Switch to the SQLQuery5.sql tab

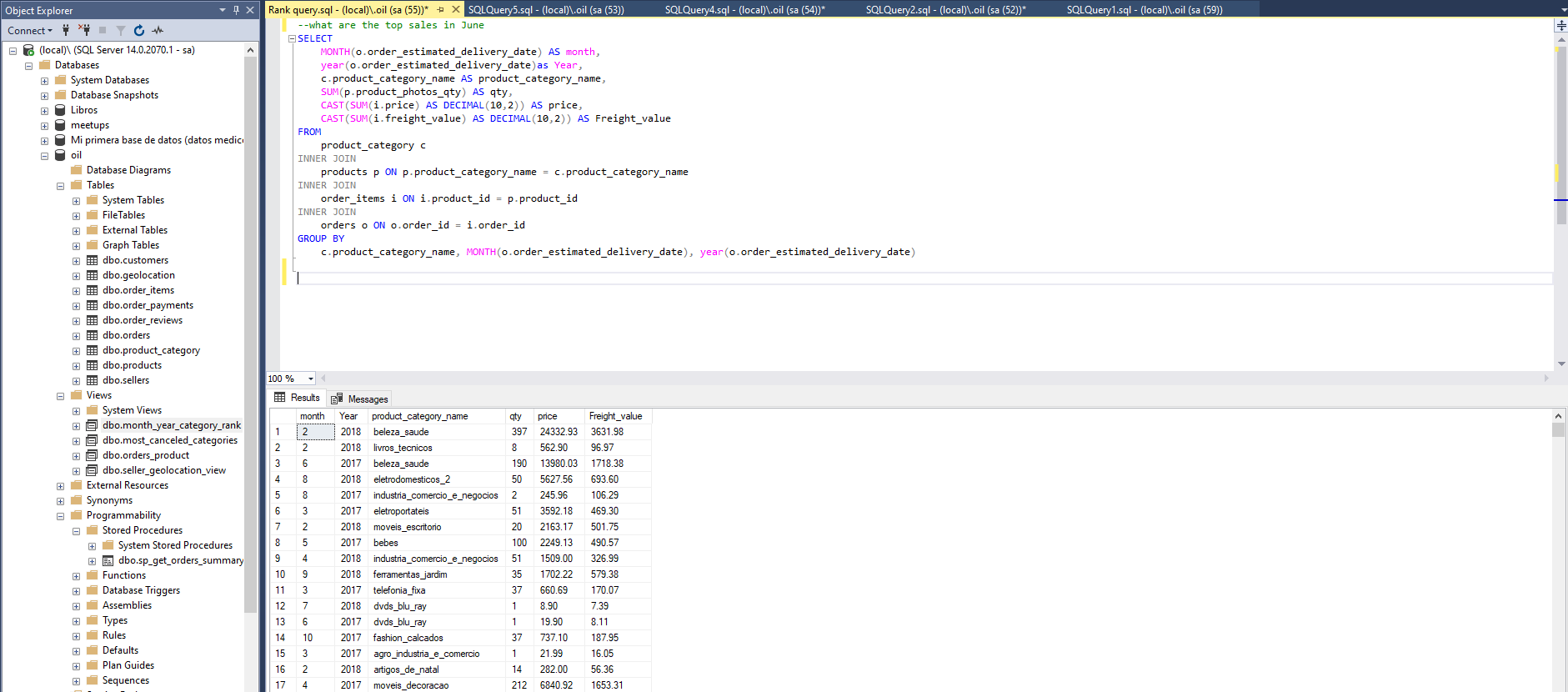[x=545, y=10]
